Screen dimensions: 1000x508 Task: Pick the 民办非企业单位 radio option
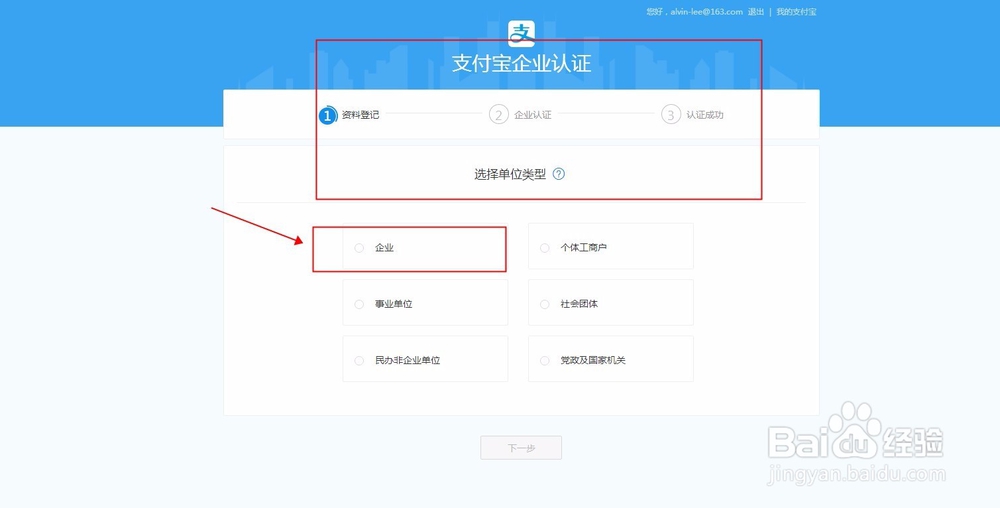pyautogui.click(x=359, y=360)
